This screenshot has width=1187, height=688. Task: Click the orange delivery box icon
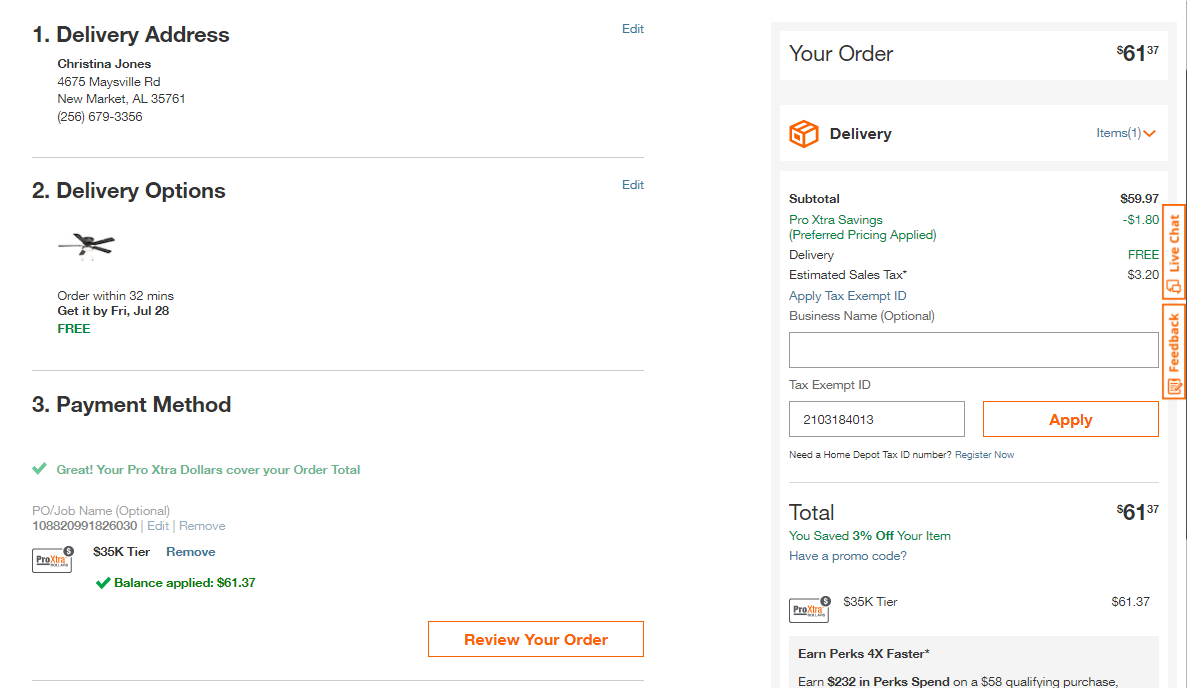pos(804,134)
